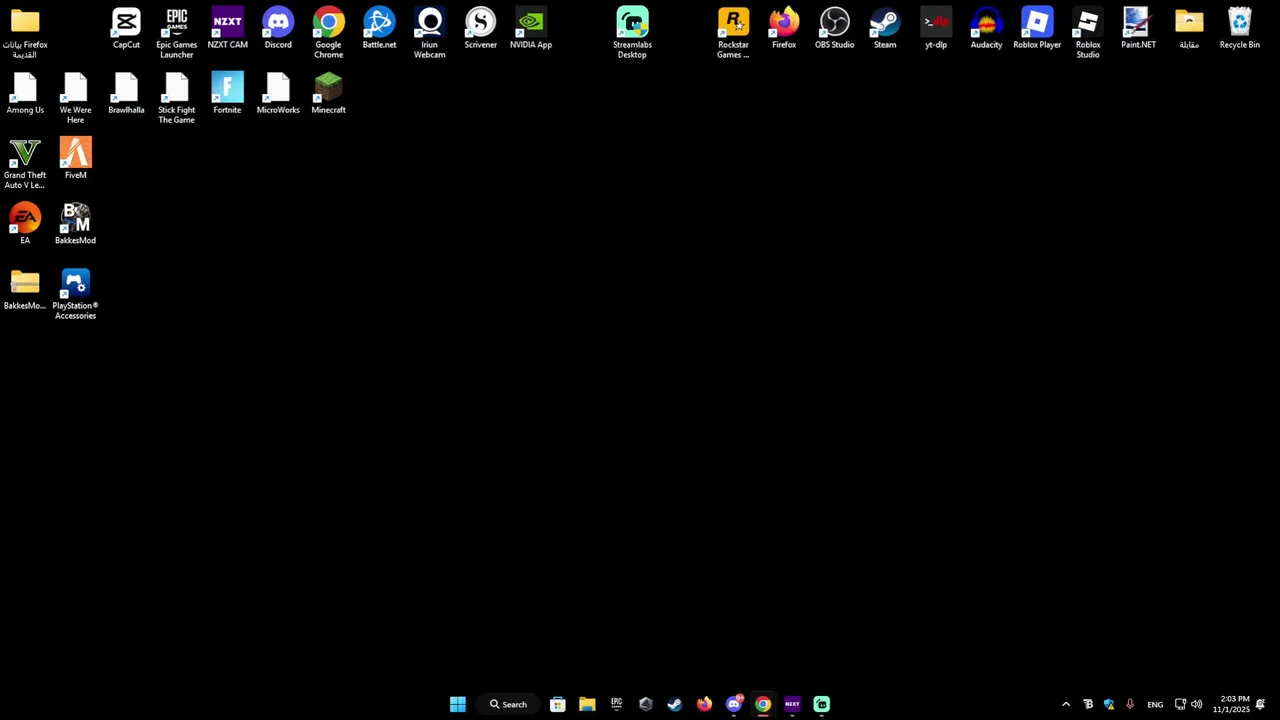Click the Iriun Webcam desktop icon

(430, 33)
